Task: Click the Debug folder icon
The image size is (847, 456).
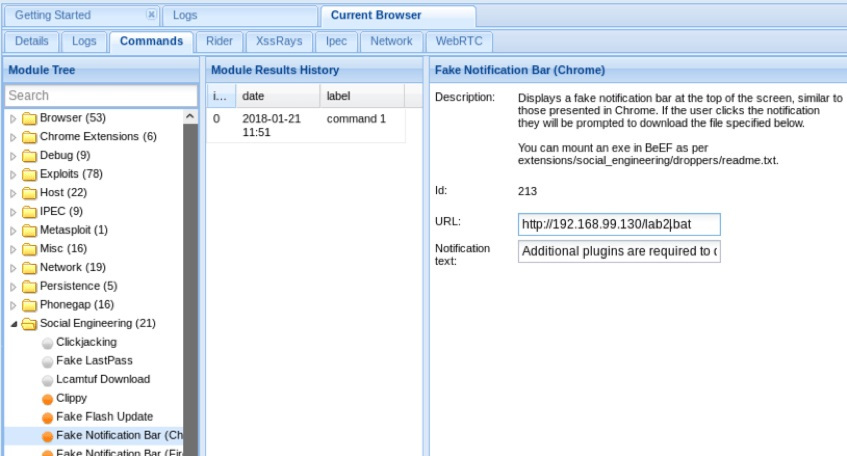Action: point(29,156)
